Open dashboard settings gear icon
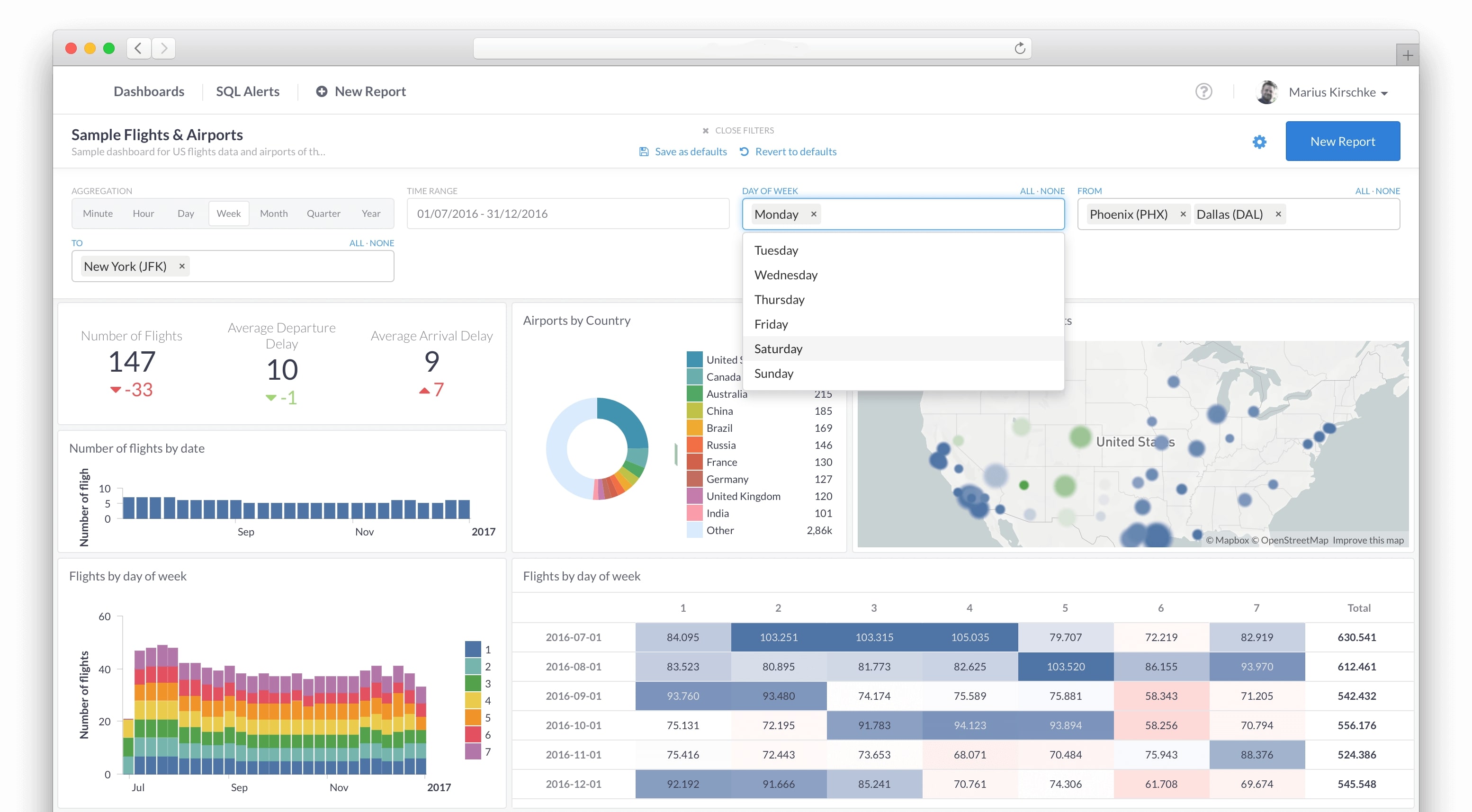Screen dimensions: 1472x812 coord(1259,142)
